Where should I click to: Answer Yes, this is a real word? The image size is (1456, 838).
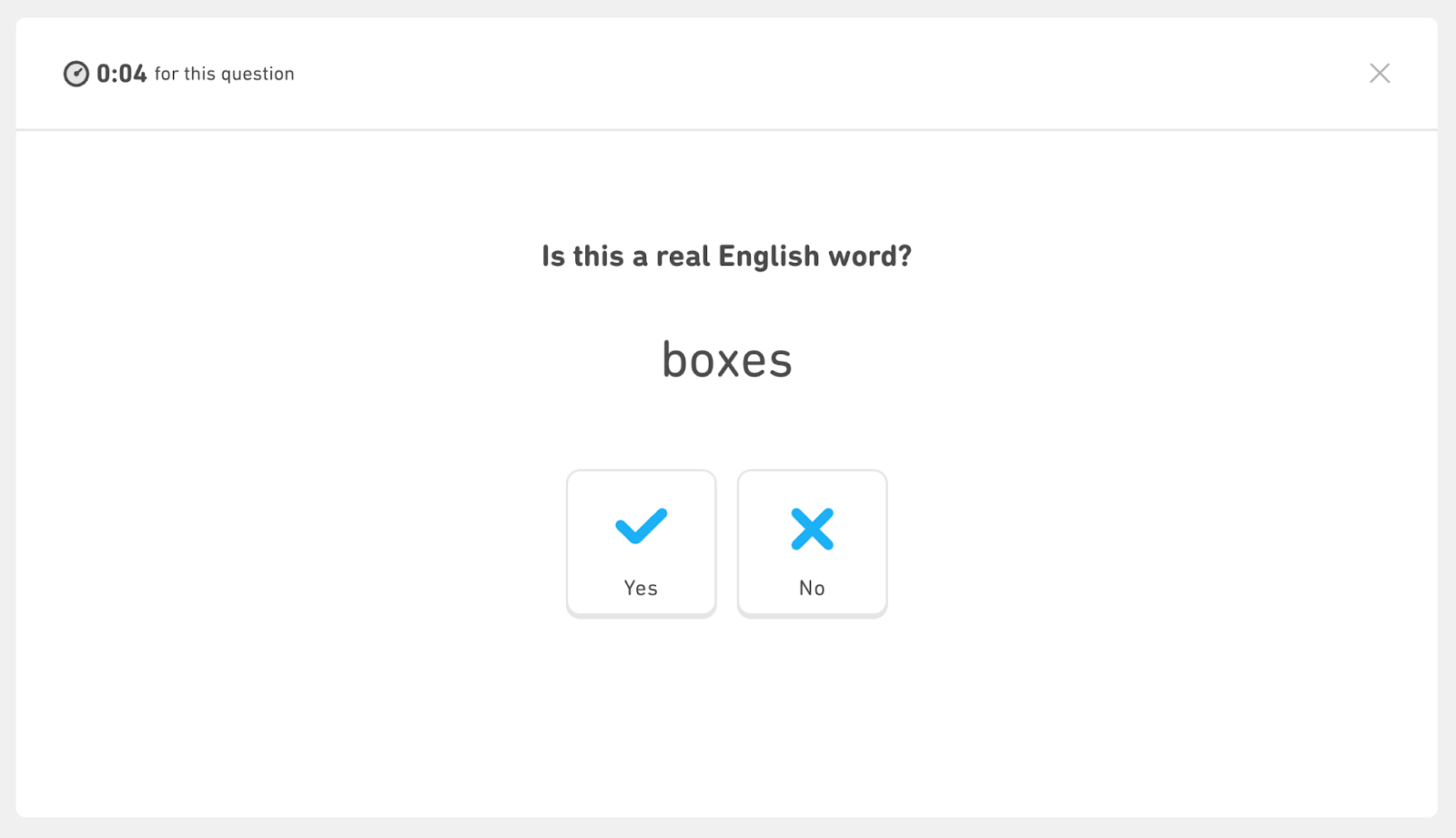pyautogui.click(x=641, y=543)
